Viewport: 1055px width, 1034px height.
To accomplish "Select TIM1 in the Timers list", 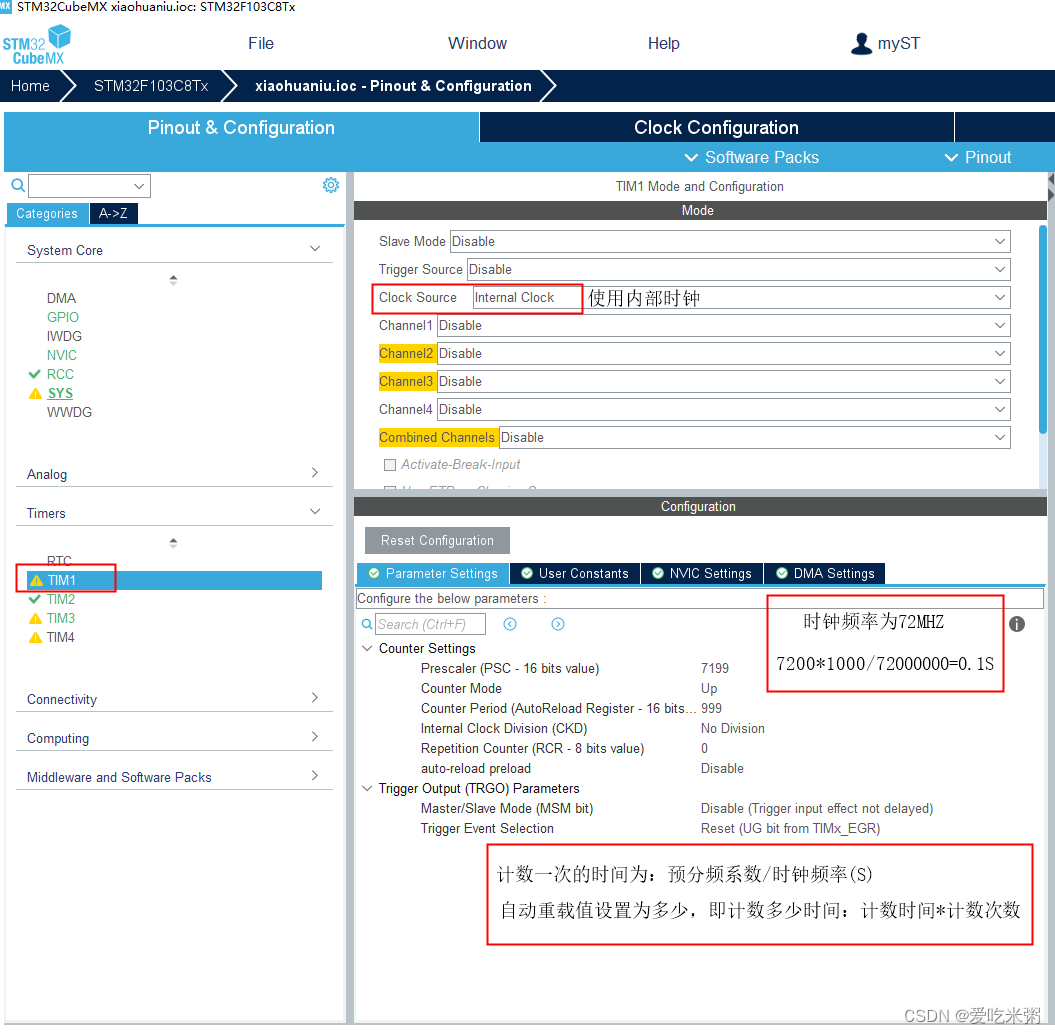I will [x=174, y=581].
